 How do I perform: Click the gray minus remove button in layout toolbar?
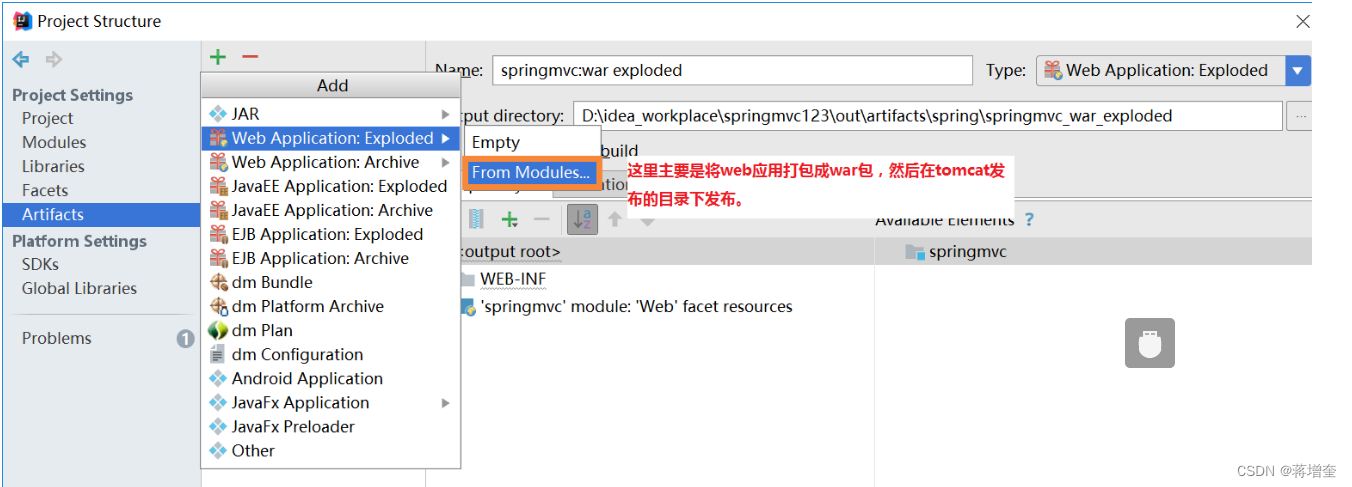[x=542, y=219]
